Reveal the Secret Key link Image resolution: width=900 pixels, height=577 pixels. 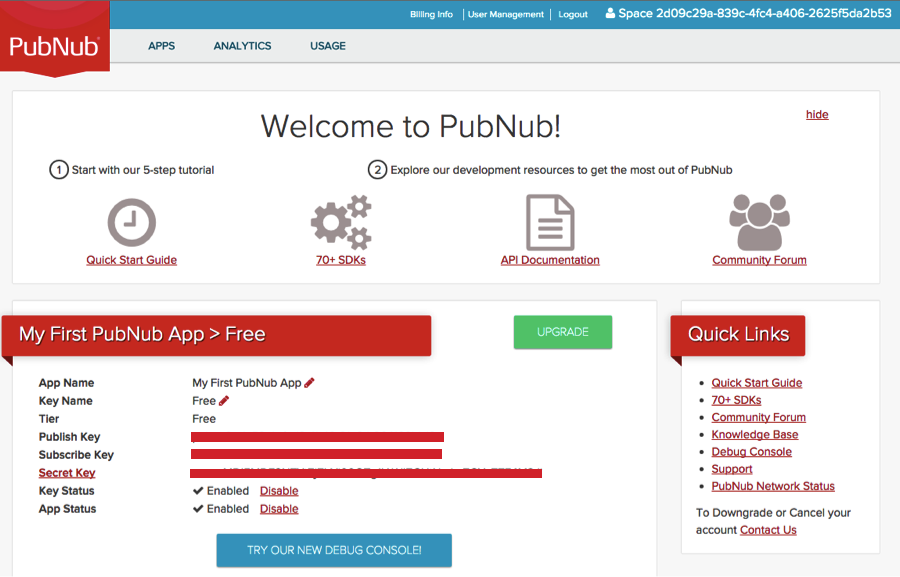tap(67, 473)
